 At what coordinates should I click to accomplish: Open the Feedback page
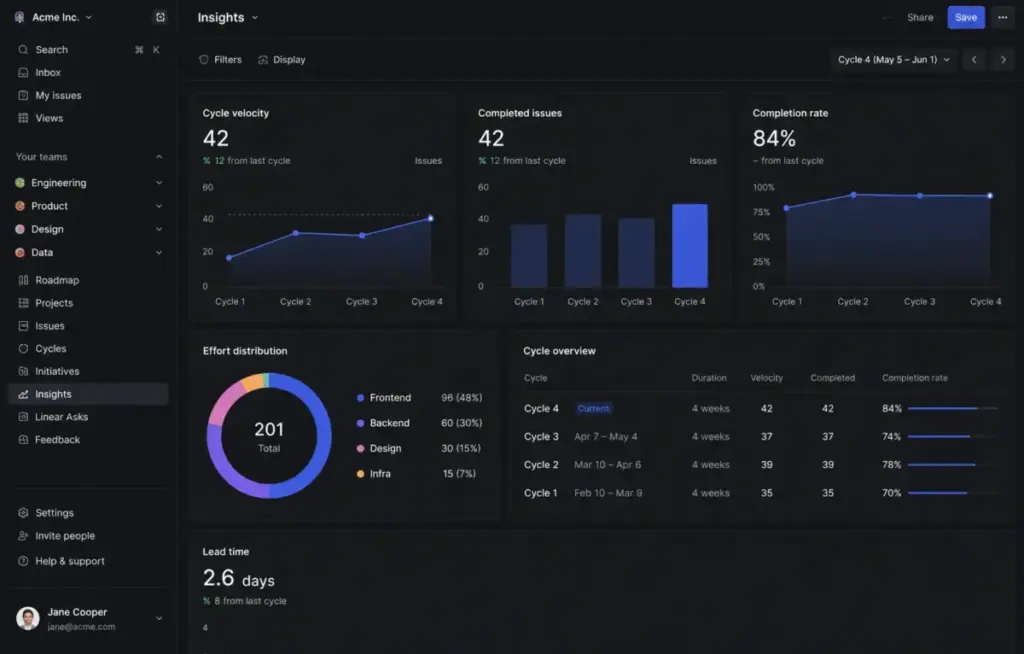pyautogui.click(x=89, y=440)
